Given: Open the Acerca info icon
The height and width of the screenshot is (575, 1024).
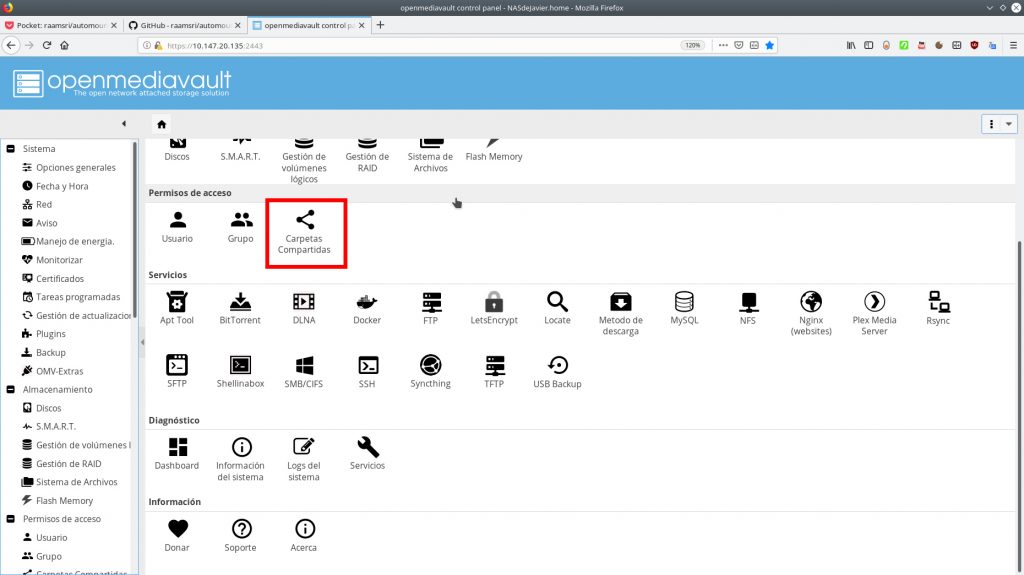Looking at the screenshot, I should click(304, 535).
